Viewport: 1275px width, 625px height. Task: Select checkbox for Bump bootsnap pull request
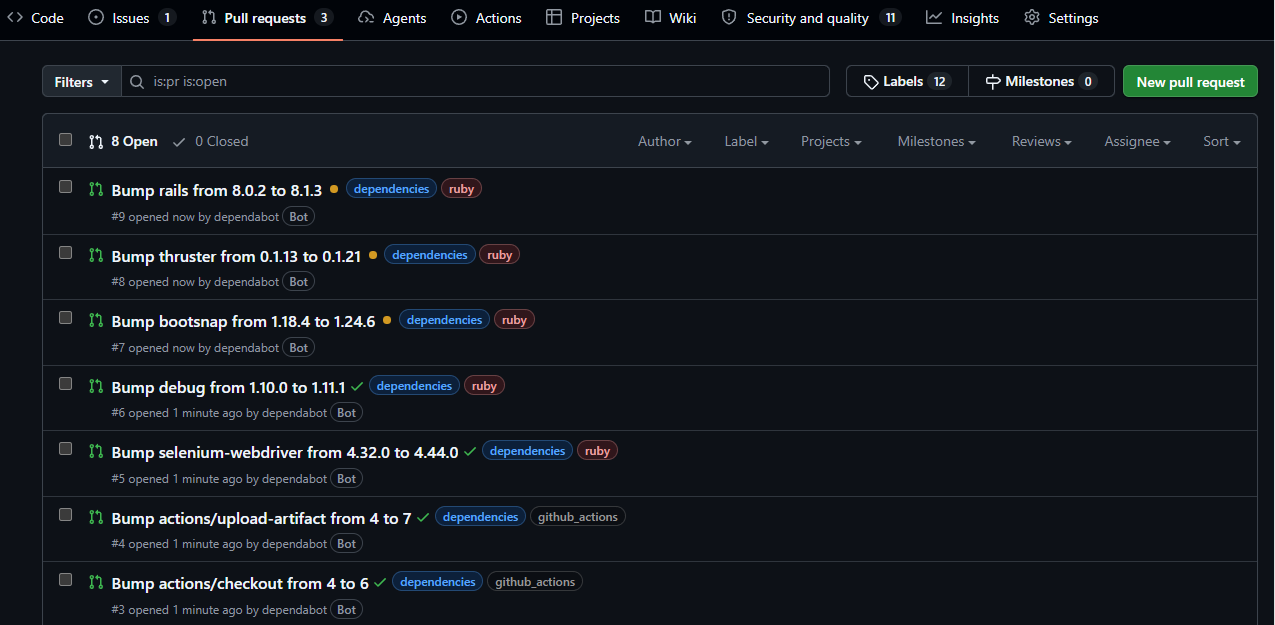tap(66, 318)
